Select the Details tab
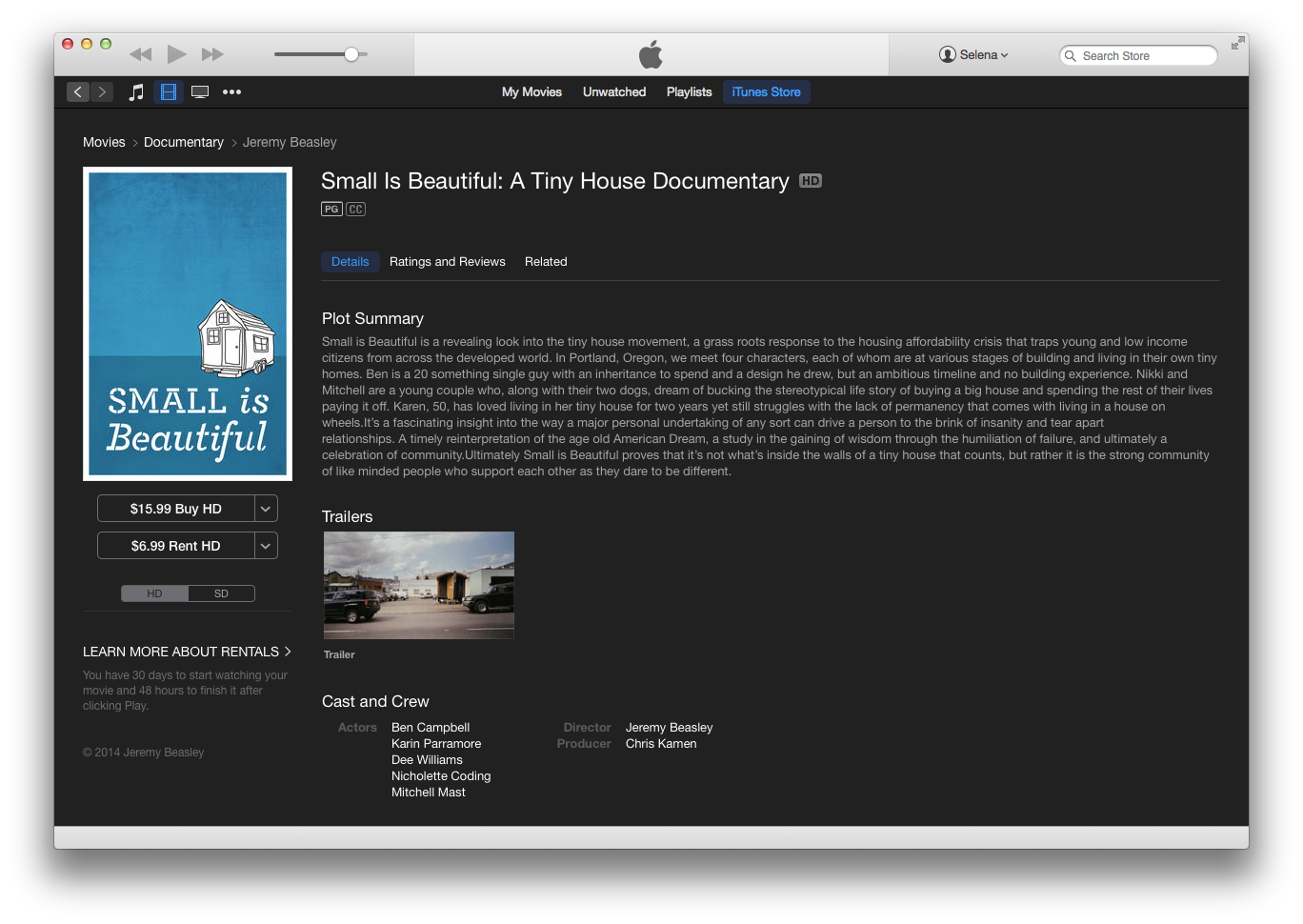 351,262
